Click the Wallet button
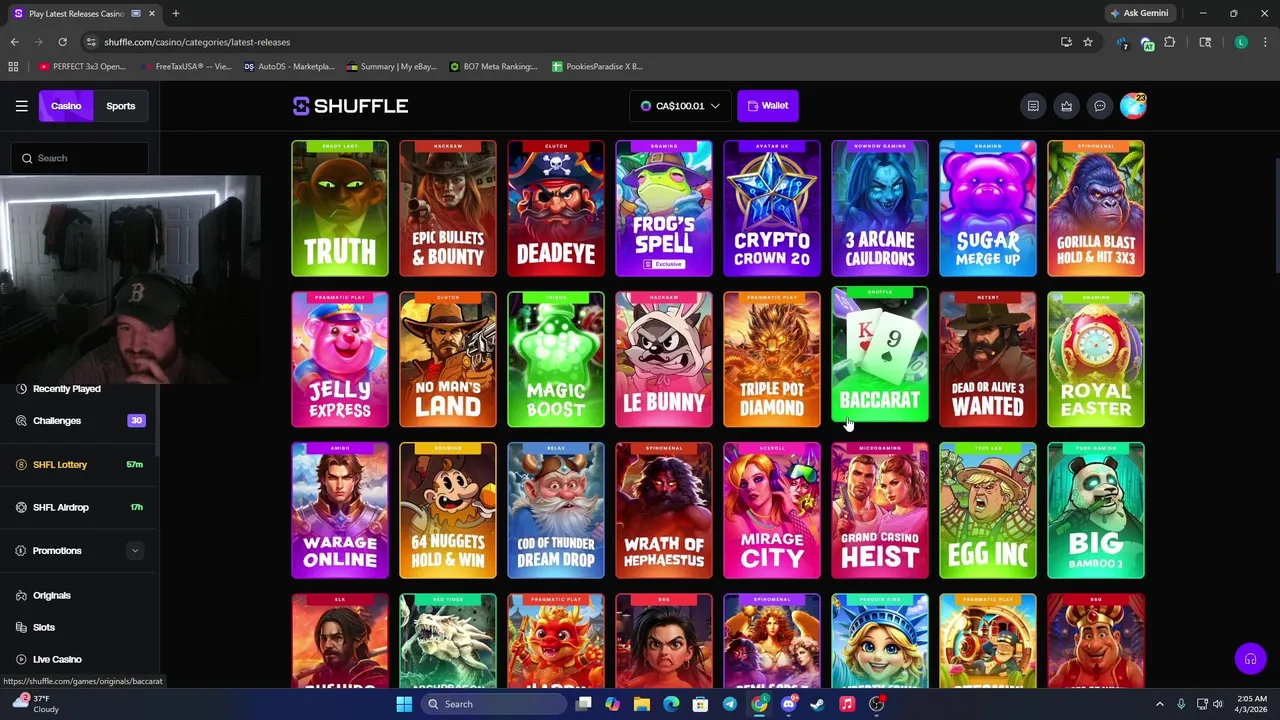The image size is (1280, 720). [768, 106]
